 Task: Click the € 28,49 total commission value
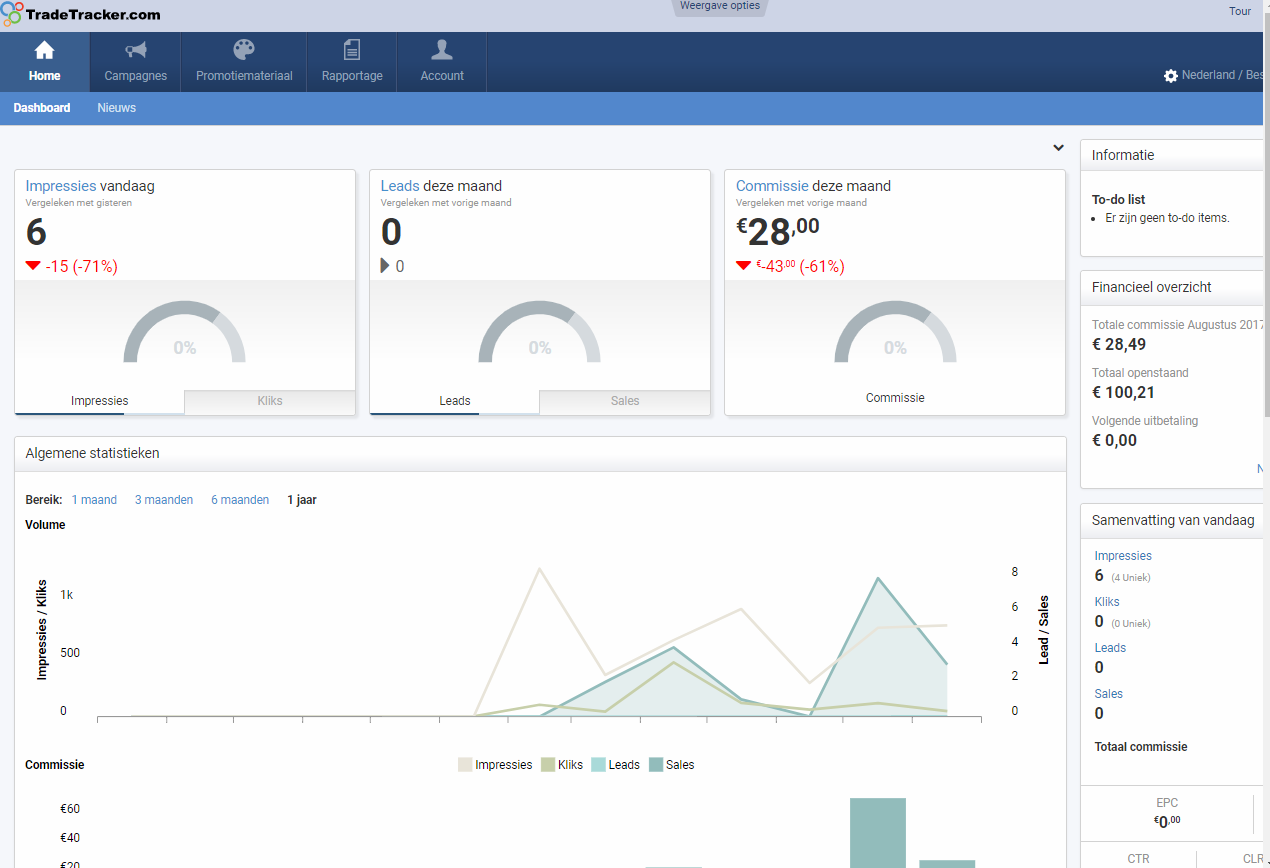(x=1119, y=344)
